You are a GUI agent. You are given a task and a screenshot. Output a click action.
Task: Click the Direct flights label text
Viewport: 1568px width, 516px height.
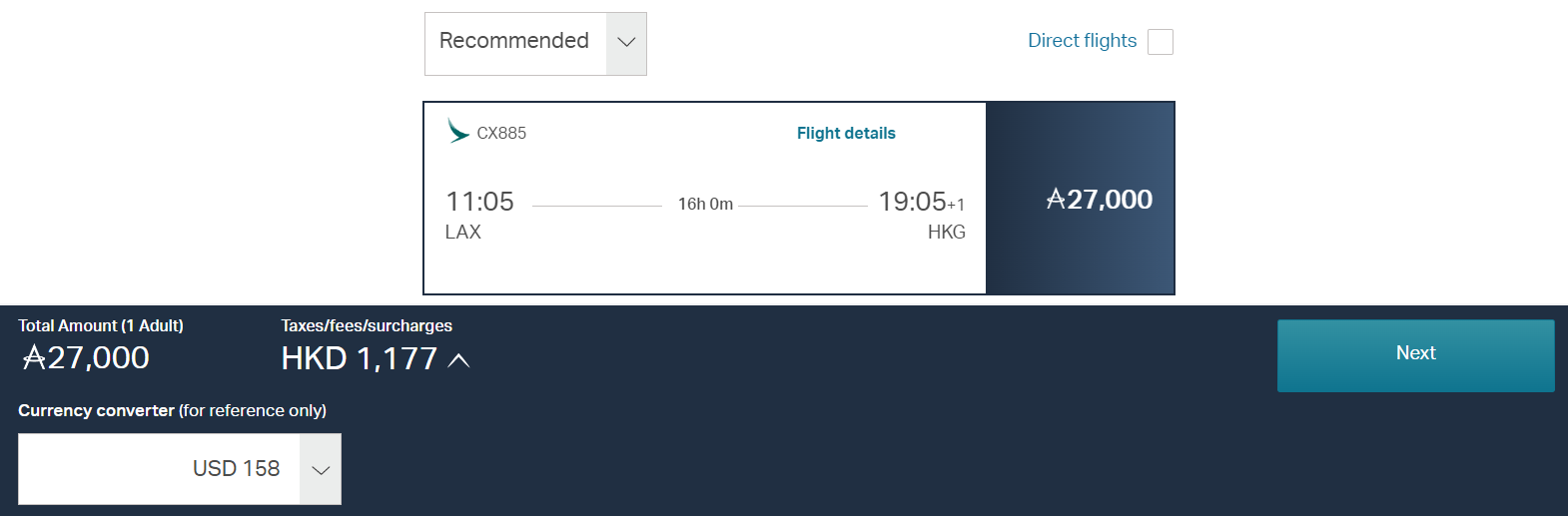tap(1082, 41)
